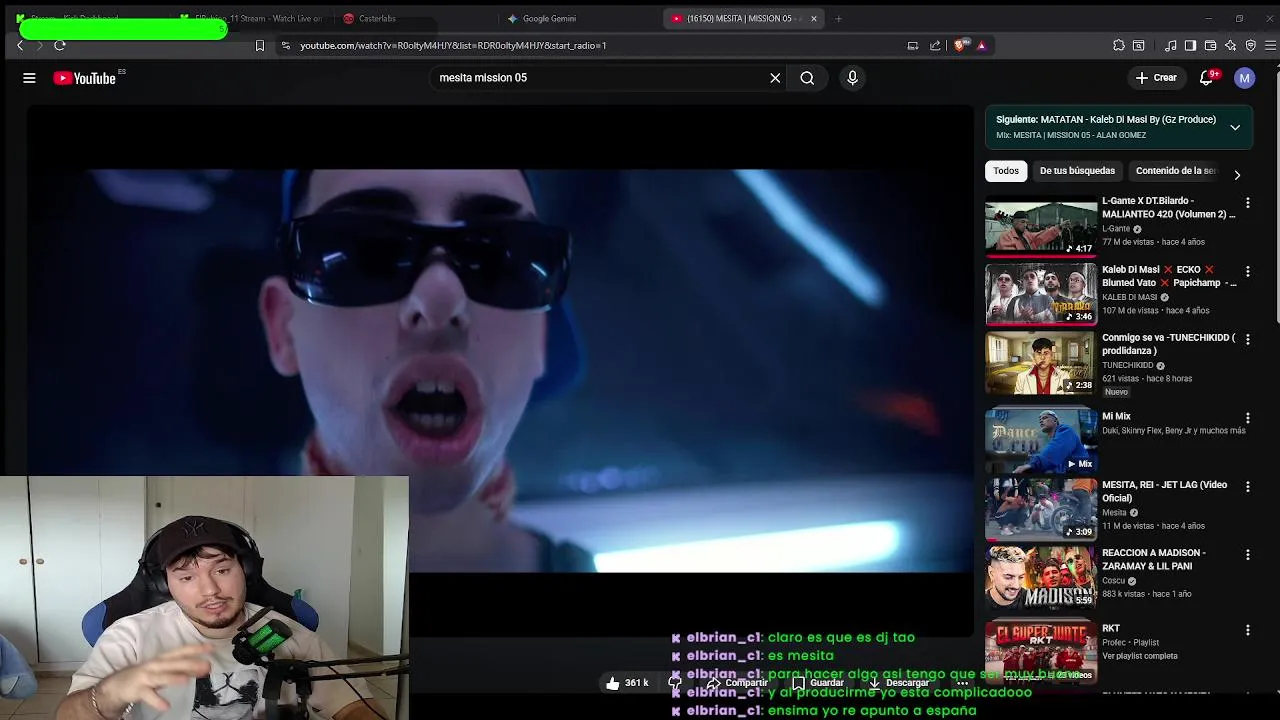Dislike the video with thumbs-down
The height and width of the screenshot is (720, 1280).
[675, 683]
